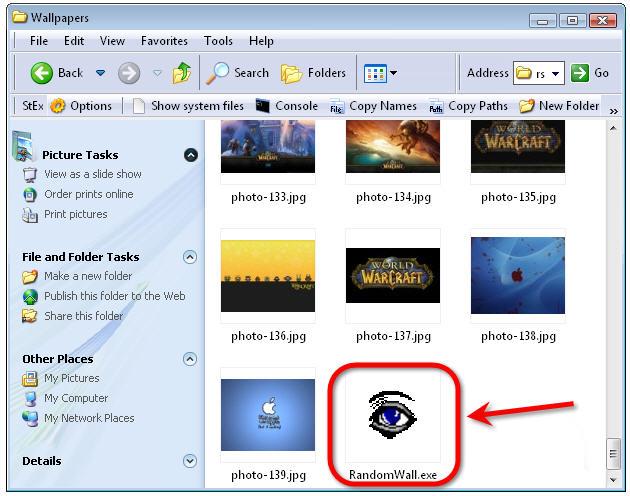Click Make a new folder

click(x=88, y=276)
